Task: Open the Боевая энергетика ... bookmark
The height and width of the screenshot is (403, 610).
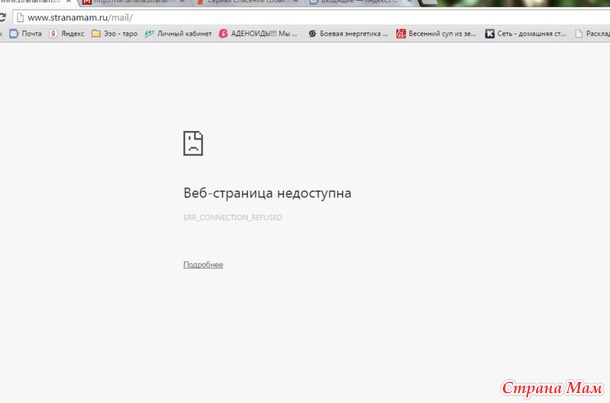Action: coord(348,34)
